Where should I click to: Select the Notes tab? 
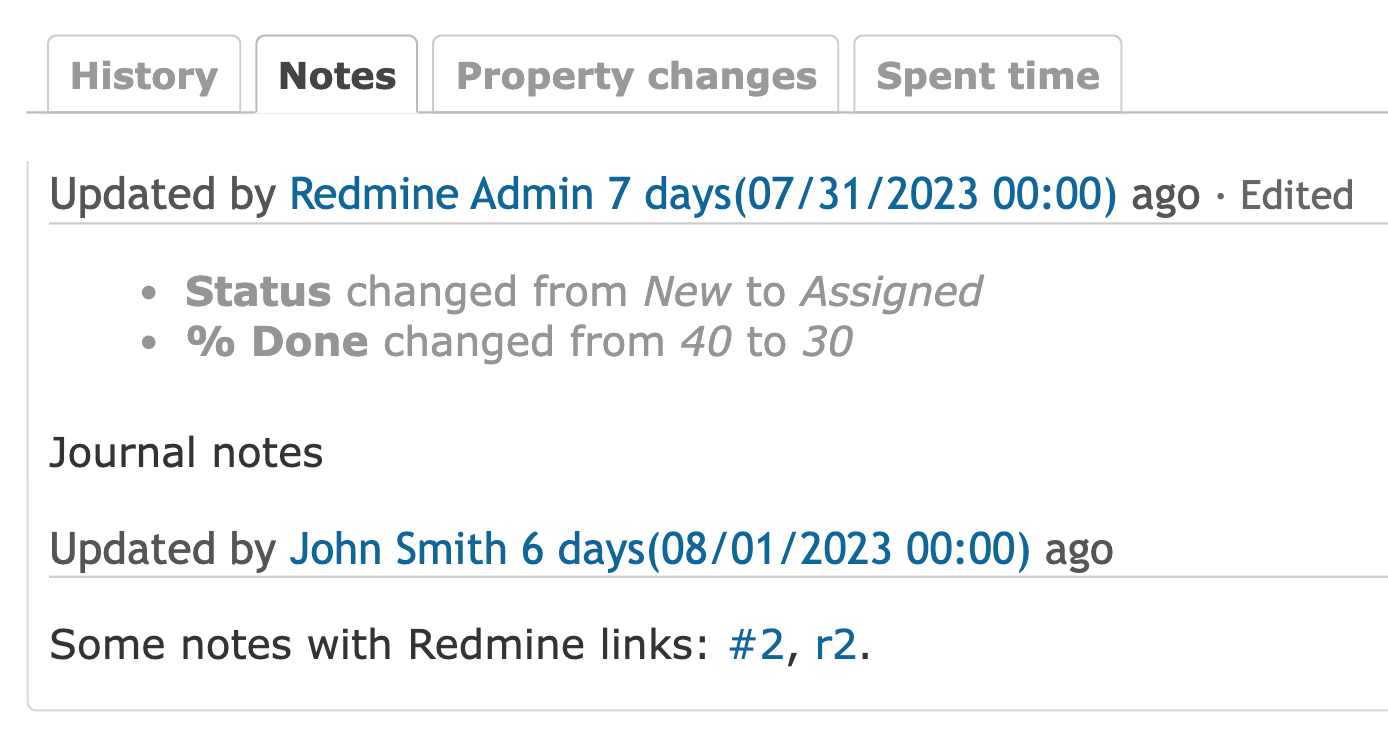point(337,76)
